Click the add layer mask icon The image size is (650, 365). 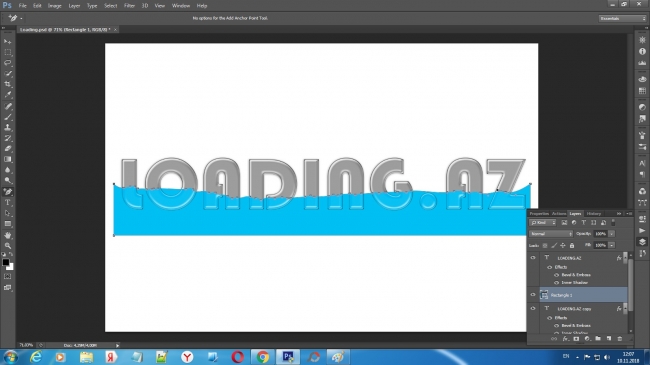(x=576, y=339)
